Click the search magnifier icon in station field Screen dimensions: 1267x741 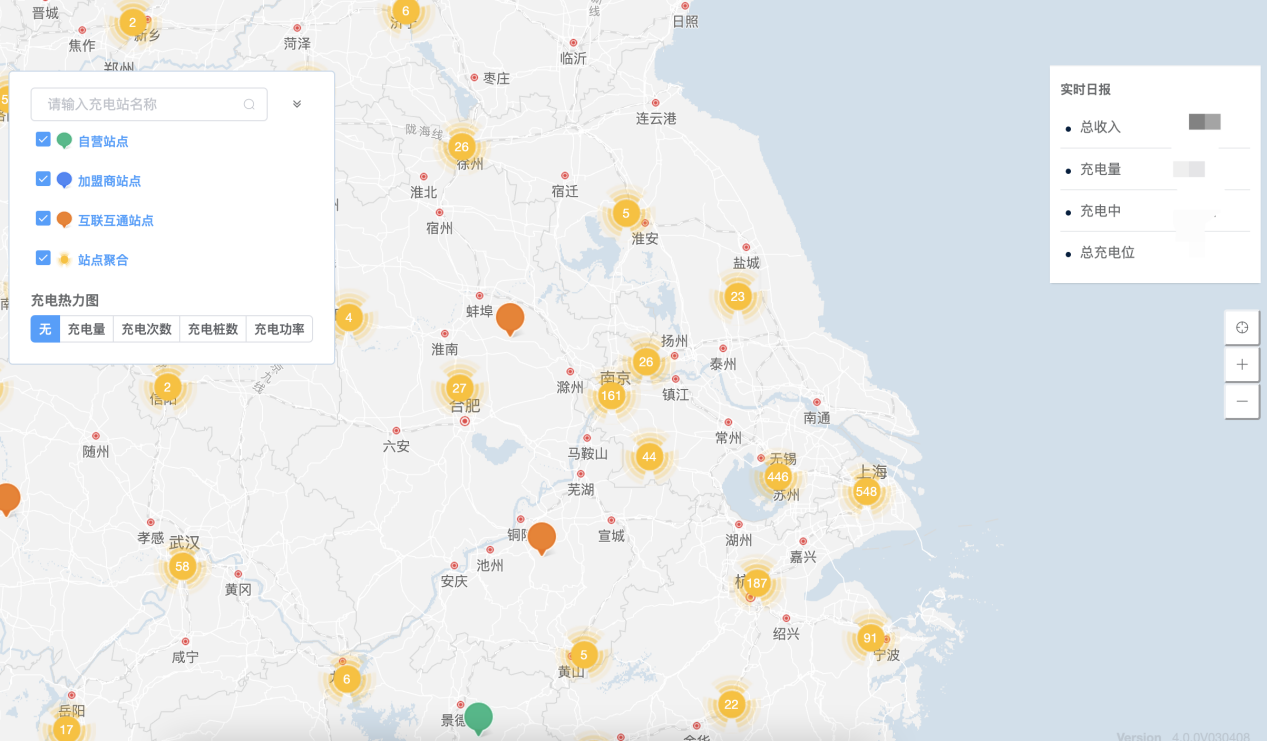[249, 104]
